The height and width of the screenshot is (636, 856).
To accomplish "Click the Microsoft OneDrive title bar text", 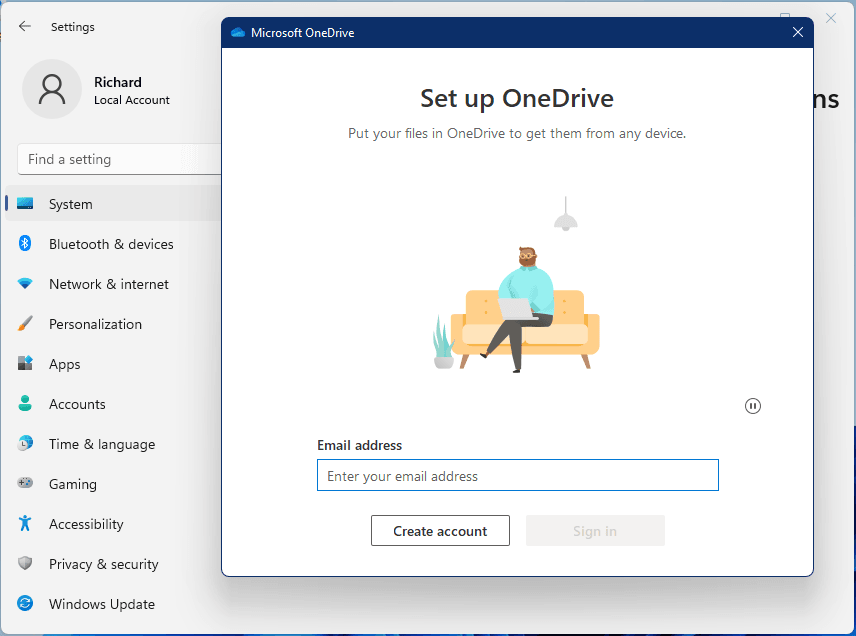I will point(302,33).
